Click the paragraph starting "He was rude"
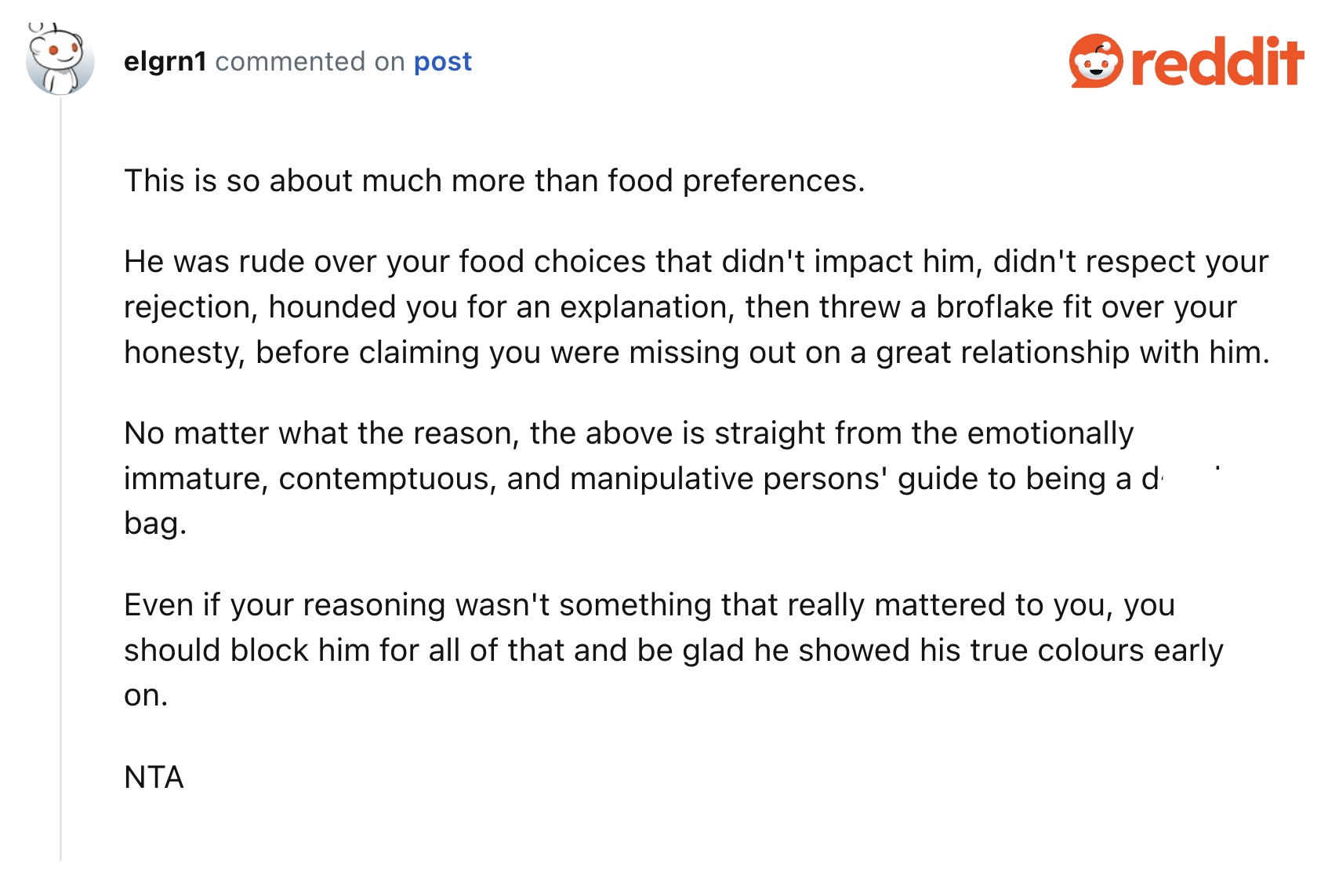The image size is (1328, 896). click(697, 307)
